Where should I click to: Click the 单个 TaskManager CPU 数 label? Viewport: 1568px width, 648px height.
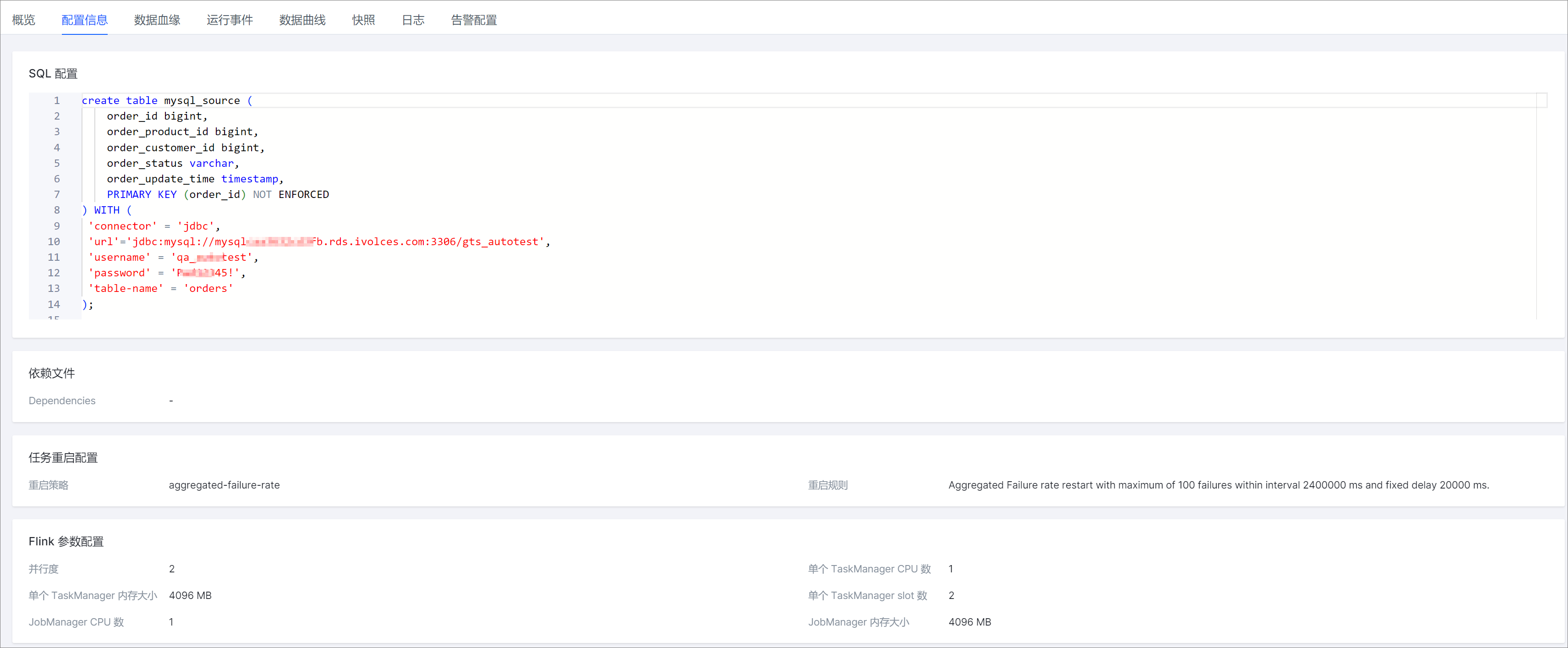[x=870, y=569]
